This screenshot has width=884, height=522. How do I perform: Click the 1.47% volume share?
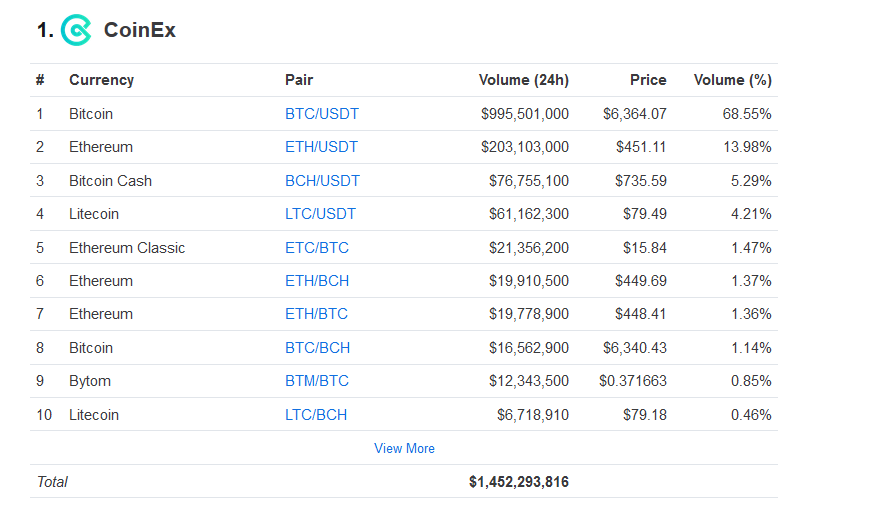click(x=752, y=248)
